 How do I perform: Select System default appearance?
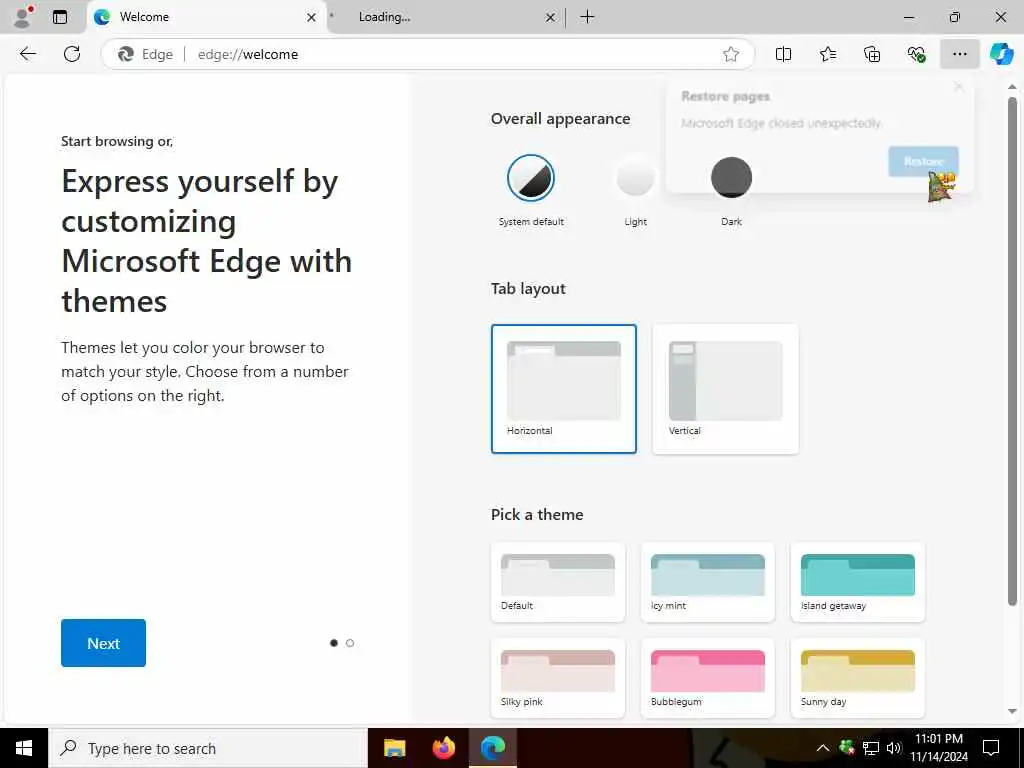click(x=531, y=178)
